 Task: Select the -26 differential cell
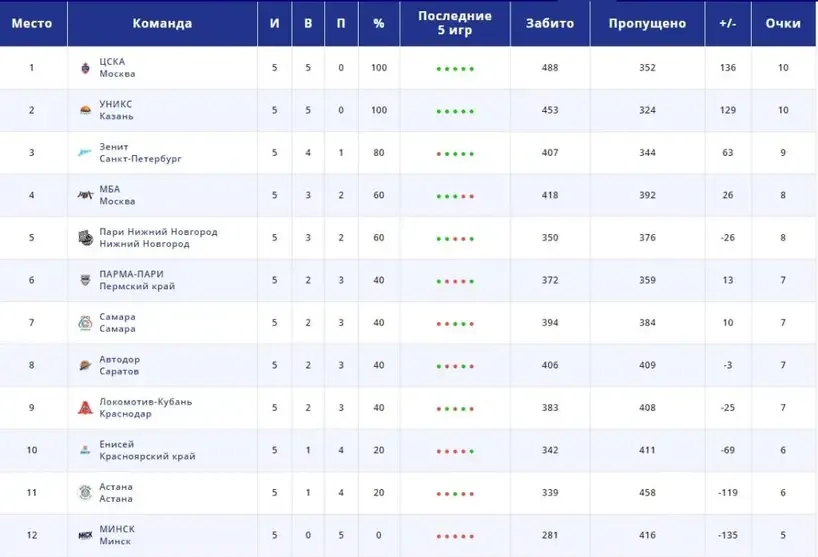728,238
